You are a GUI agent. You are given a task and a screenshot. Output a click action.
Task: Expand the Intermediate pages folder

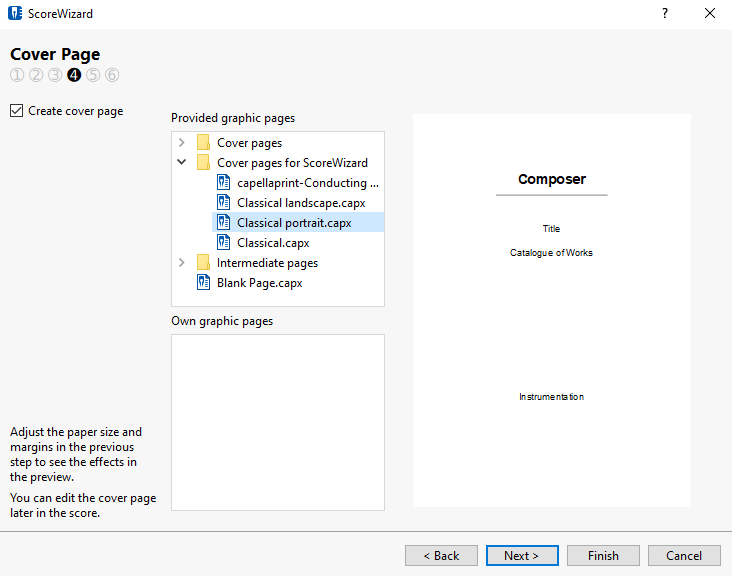click(x=182, y=263)
